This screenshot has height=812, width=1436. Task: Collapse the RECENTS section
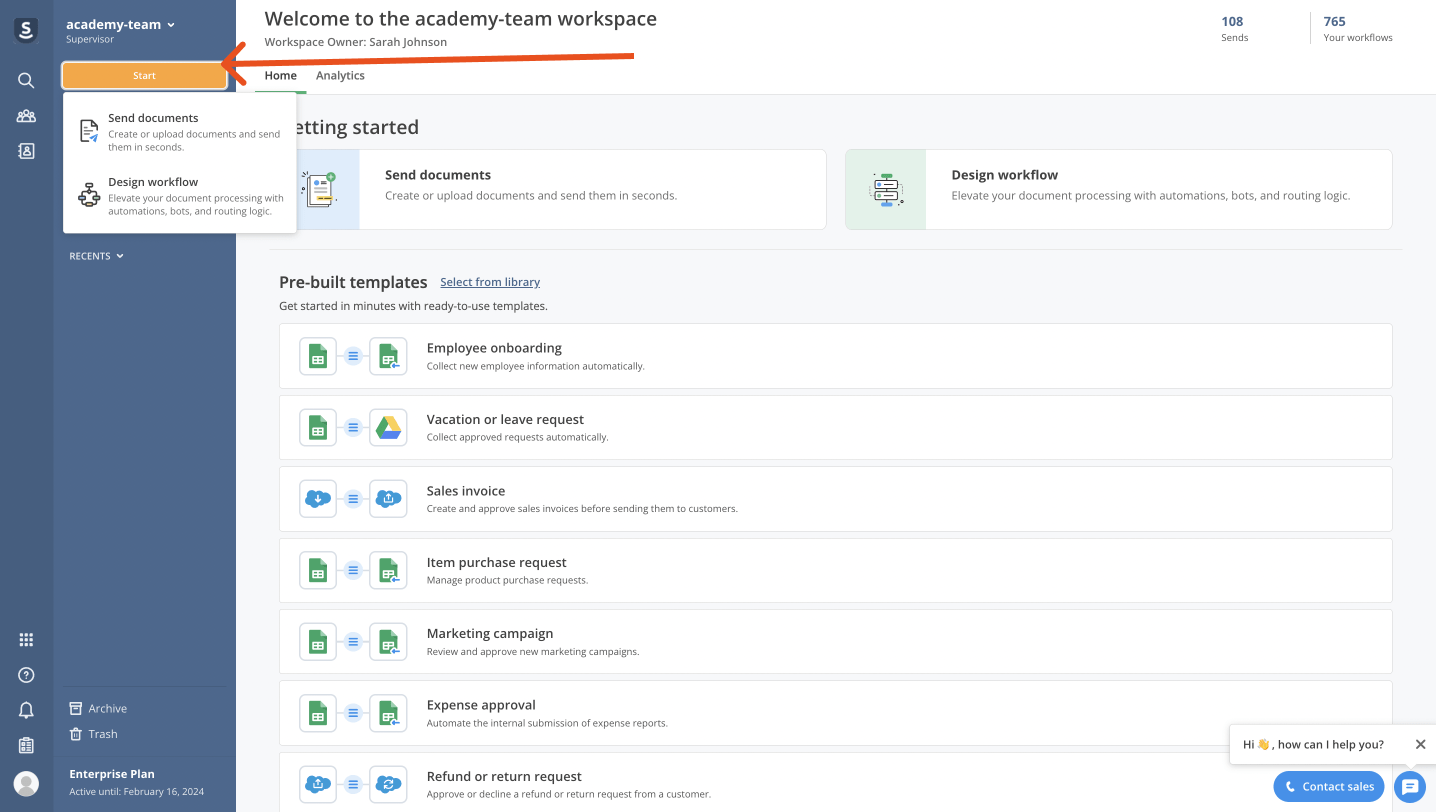pos(95,255)
